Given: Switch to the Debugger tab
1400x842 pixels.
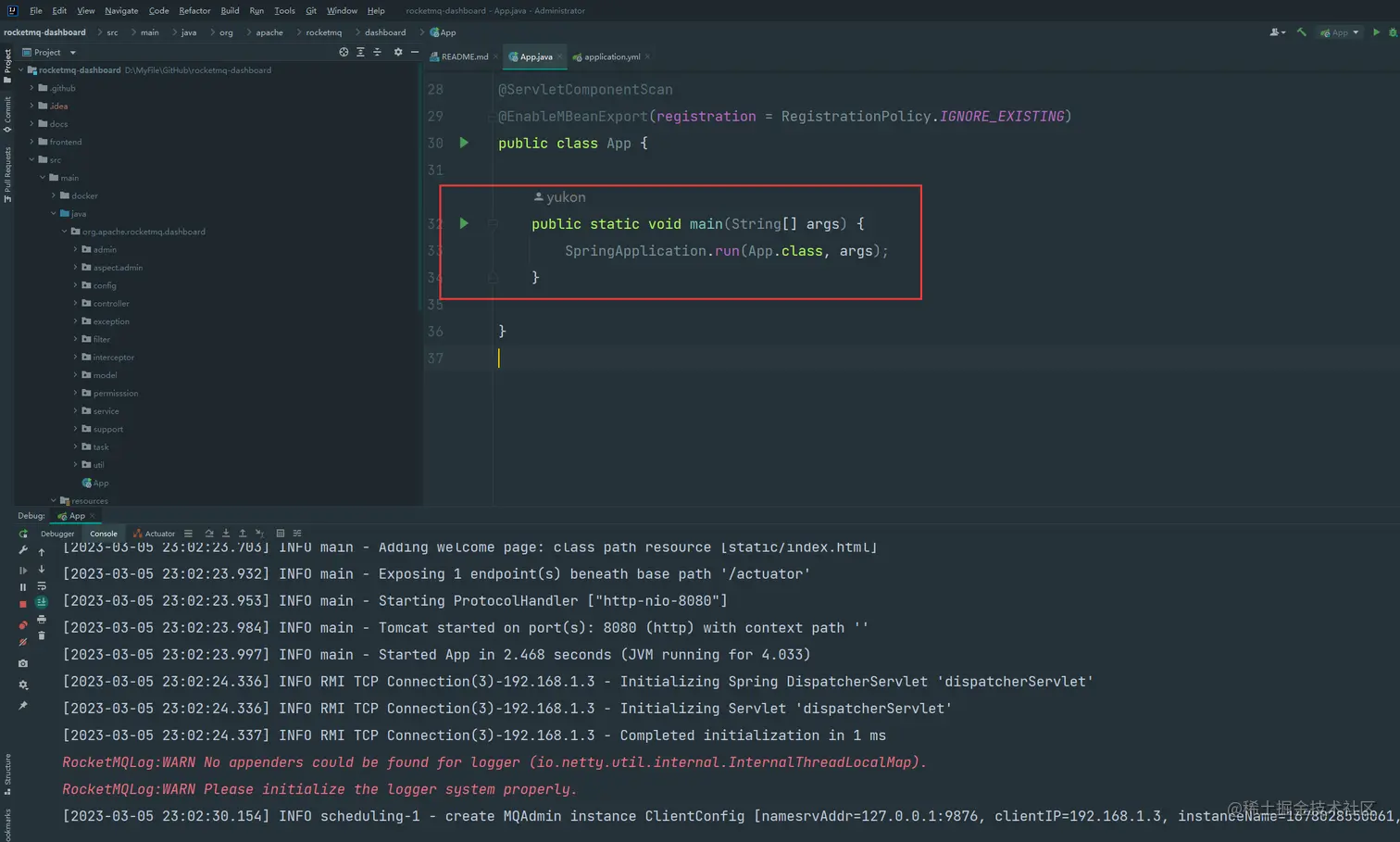Looking at the screenshot, I should [x=57, y=534].
